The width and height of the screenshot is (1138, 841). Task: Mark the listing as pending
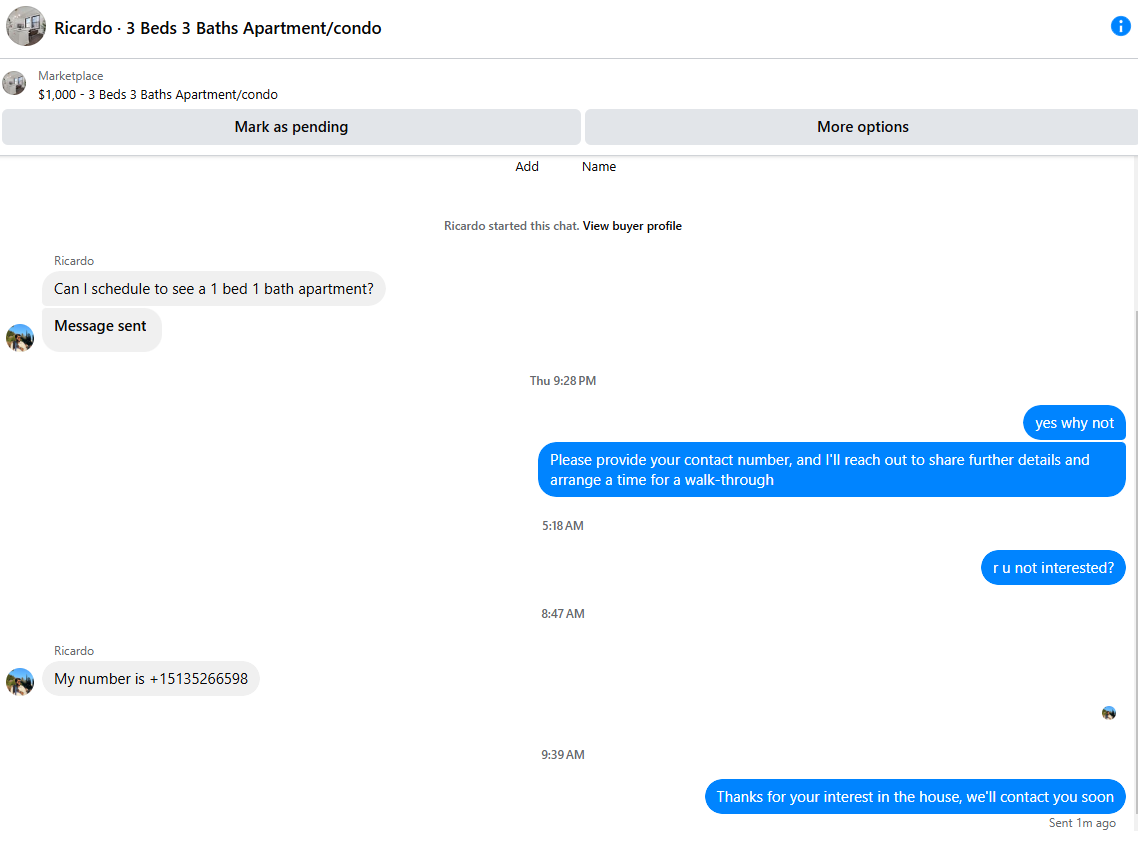pos(291,127)
